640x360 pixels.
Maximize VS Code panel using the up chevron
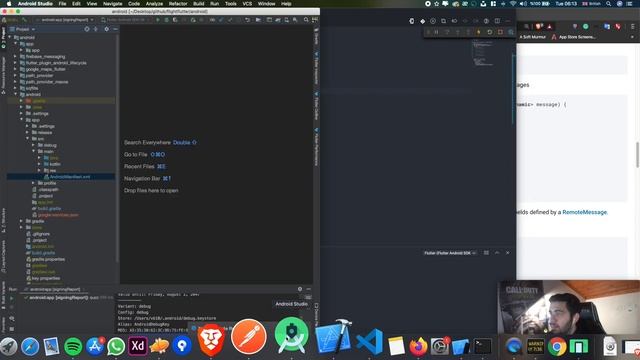pos(497,253)
